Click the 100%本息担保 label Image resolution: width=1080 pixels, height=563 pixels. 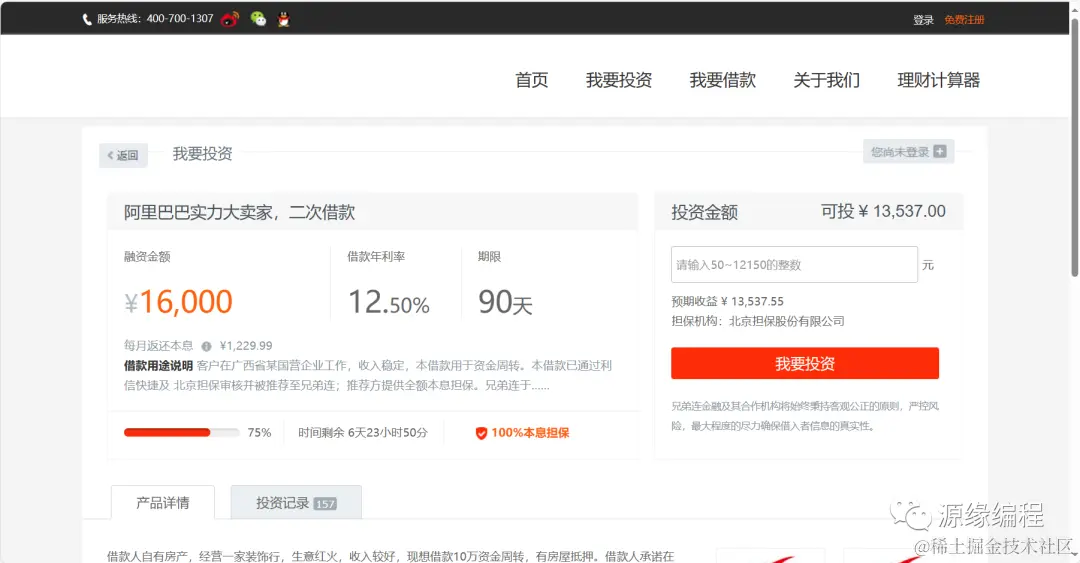(530, 433)
